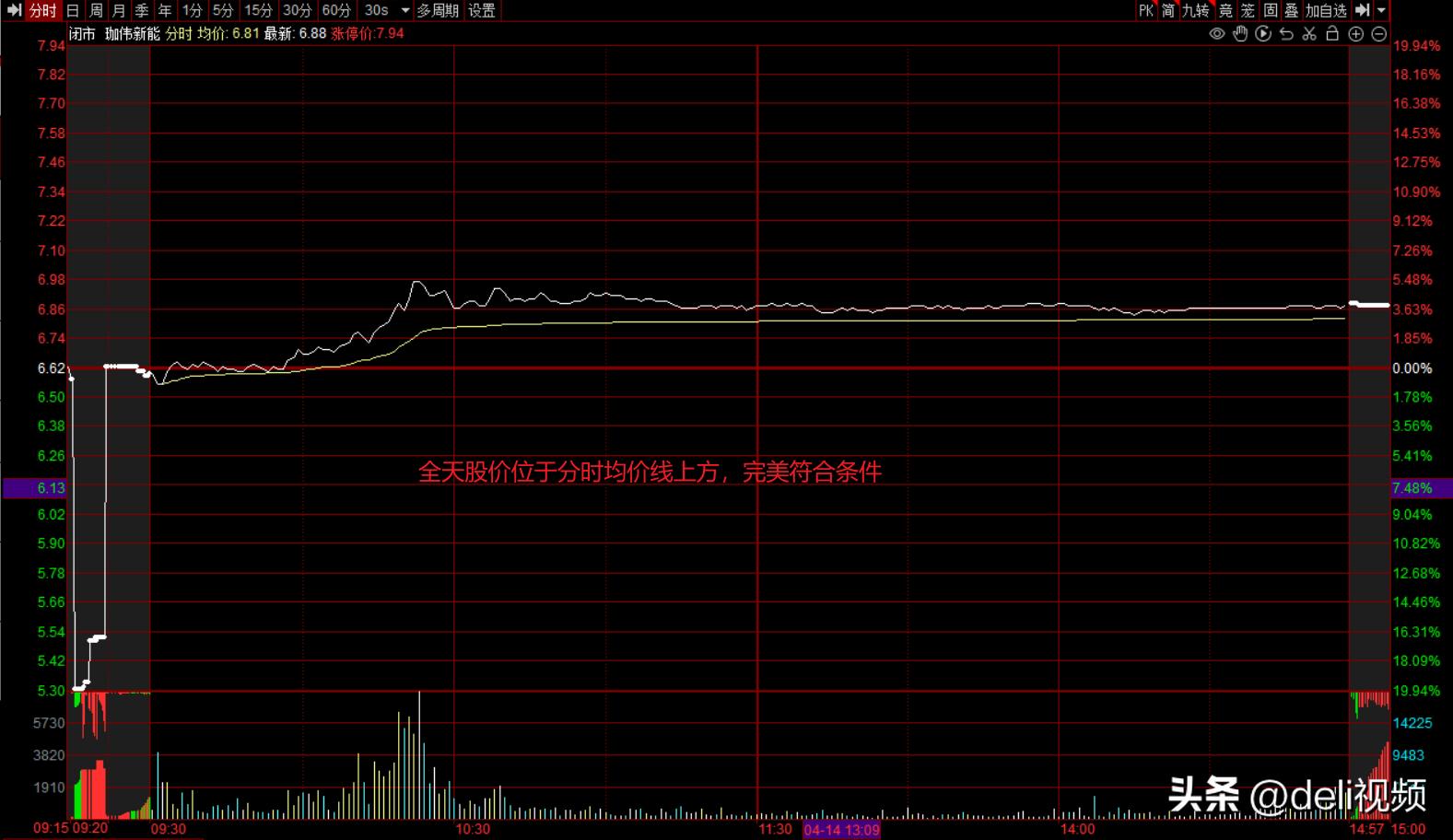The image size is (1453, 840).
Task: Select the 15分 period tab
Action: tap(258, 10)
